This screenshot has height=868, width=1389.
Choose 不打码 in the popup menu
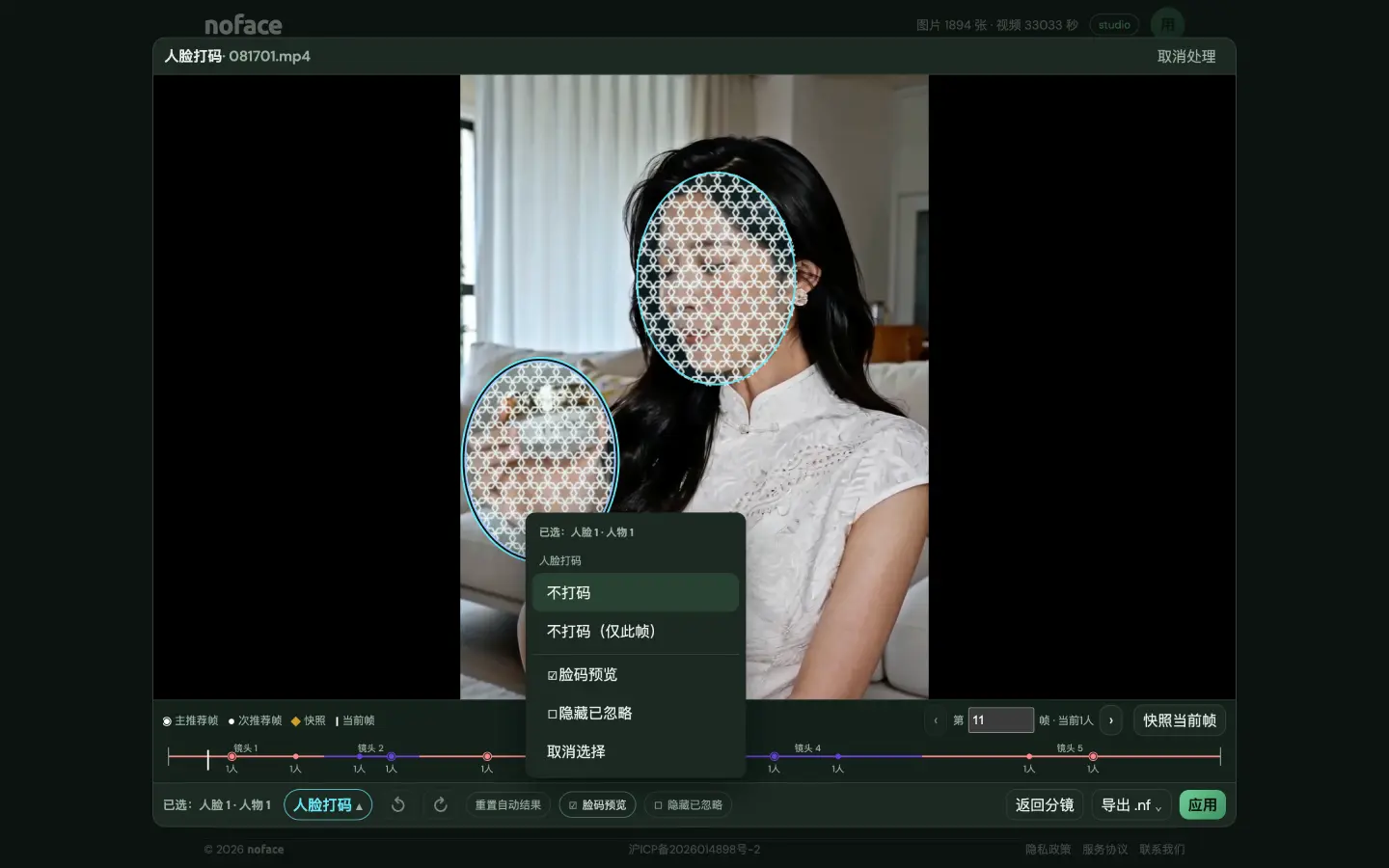[x=636, y=592]
